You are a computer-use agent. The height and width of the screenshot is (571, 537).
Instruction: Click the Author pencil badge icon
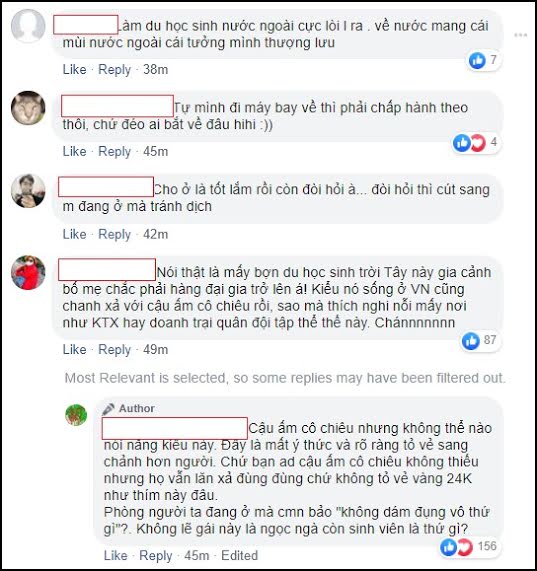(x=108, y=409)
